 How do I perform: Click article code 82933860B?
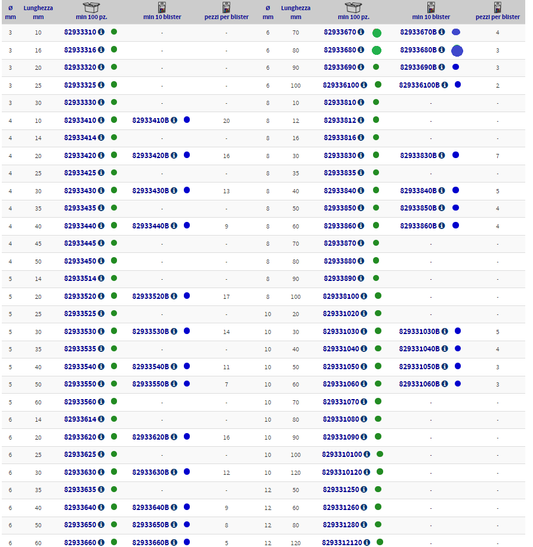pos(418,226)
